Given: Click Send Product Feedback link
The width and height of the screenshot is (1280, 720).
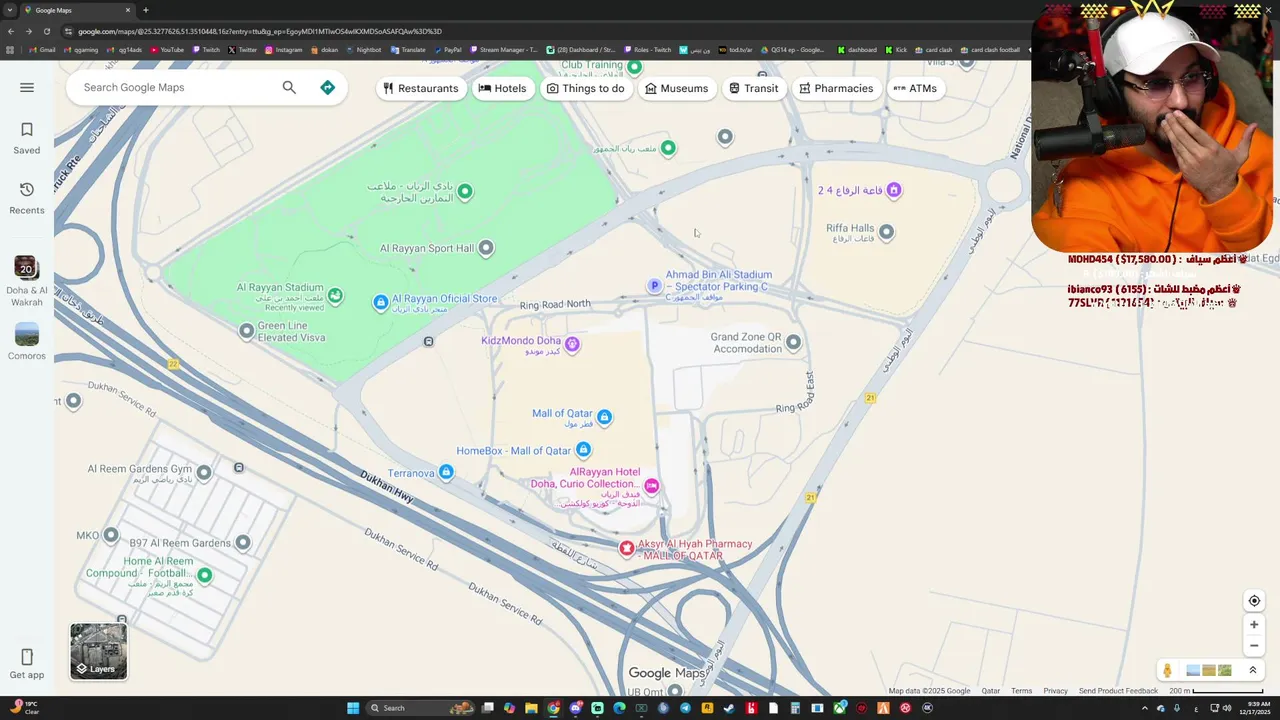Looking at the screenshot, I should (x=1118, y=691).
